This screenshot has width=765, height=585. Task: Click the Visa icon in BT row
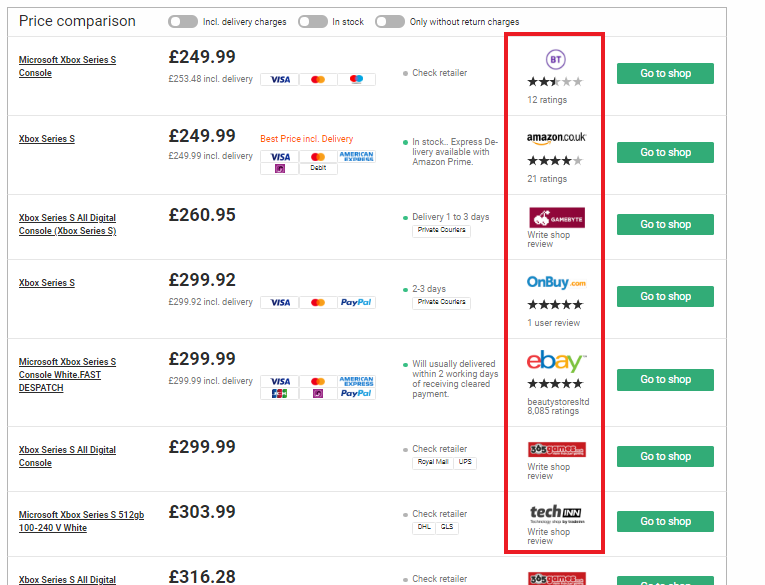pos(280,79)
